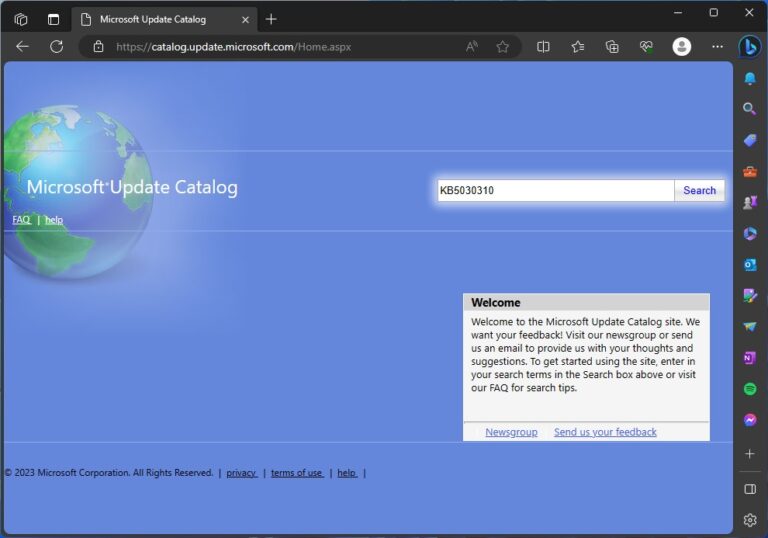Screen dimensions: 768x538
Task: Add this page to favorites star
Action: (503, 47)
